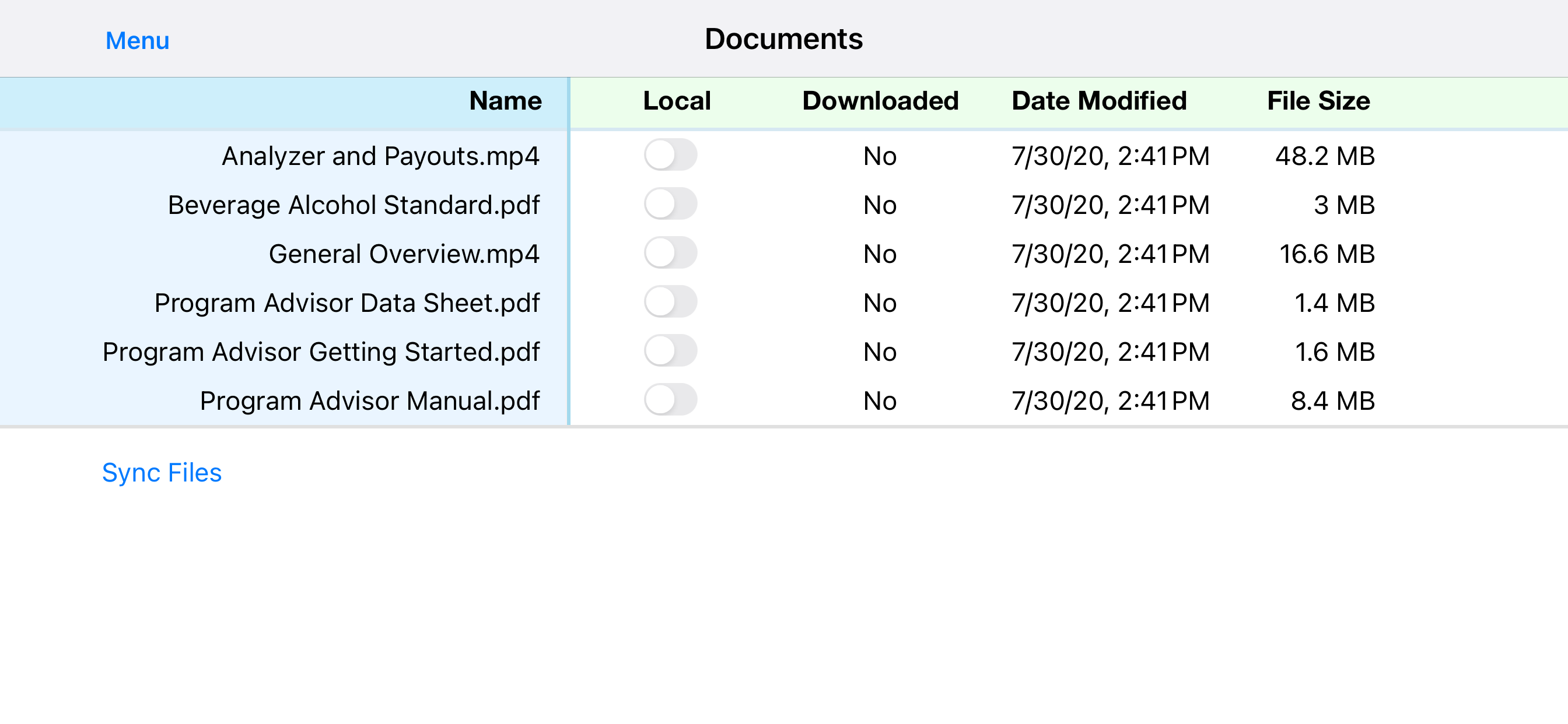Turn on Local for Program Advisor Data Sheet.pdf

[x=670, y=302]
